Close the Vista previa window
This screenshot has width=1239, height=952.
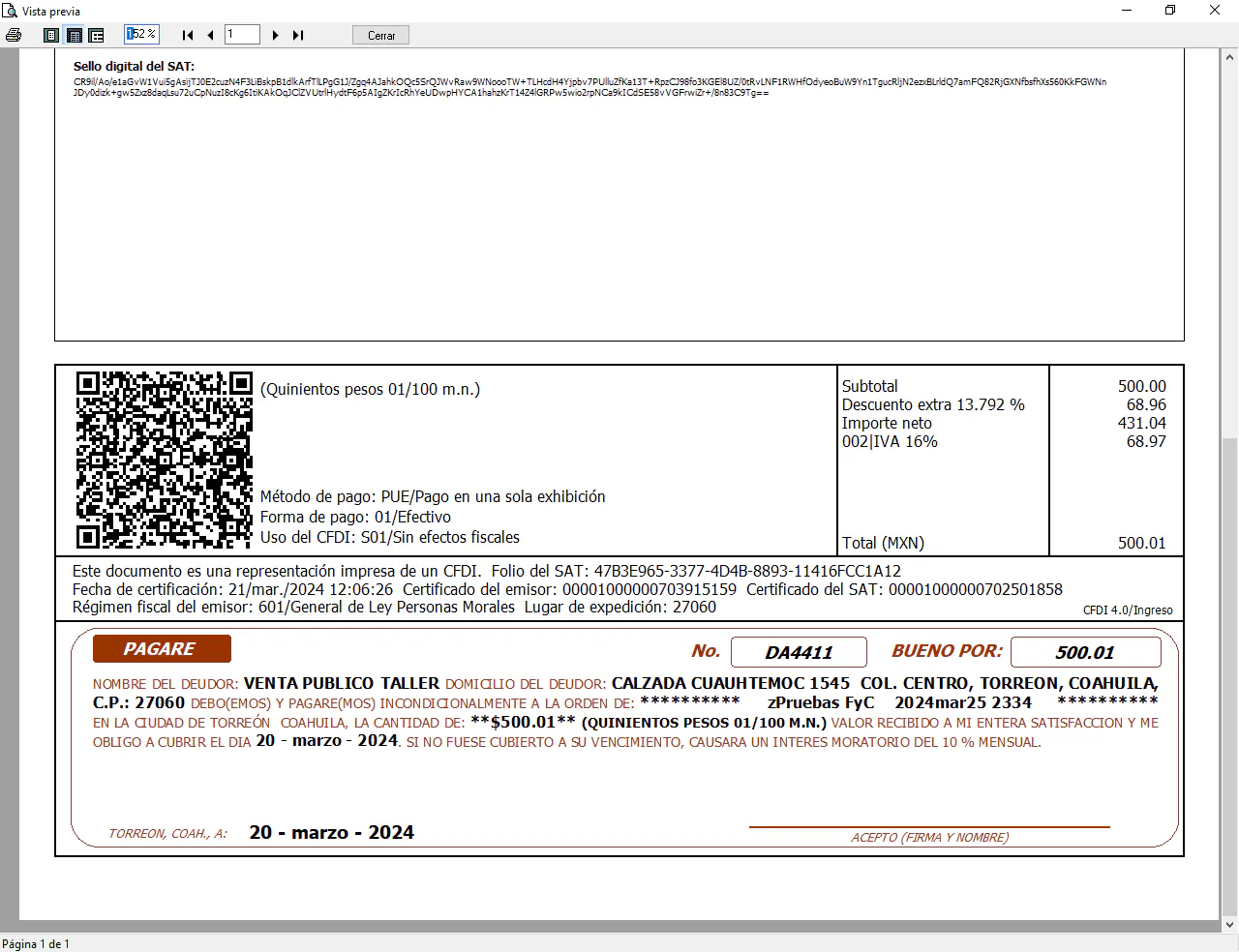pyautogui.click(x=1215, y=11)
